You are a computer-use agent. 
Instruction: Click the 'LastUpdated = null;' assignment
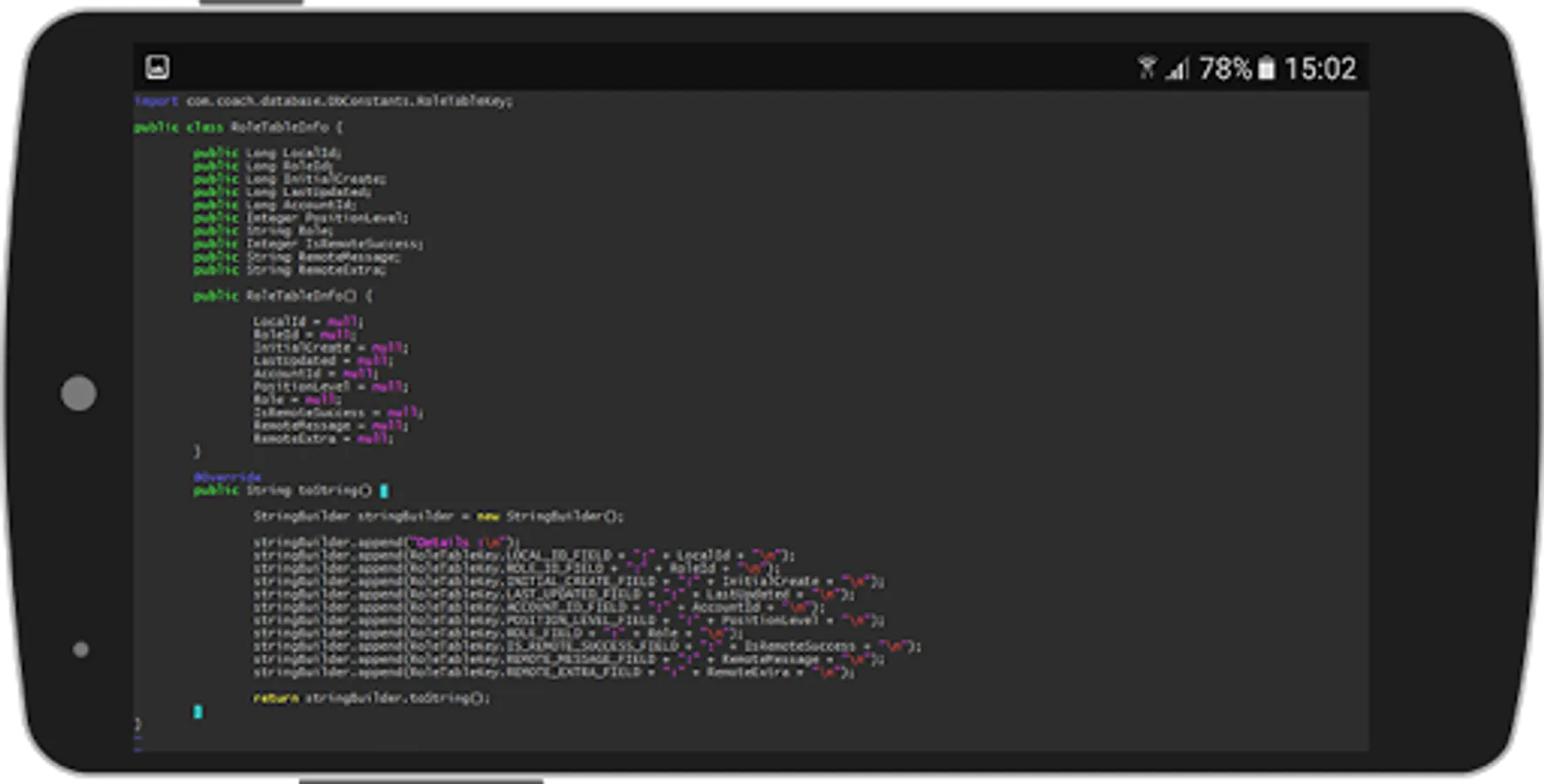(x=323, y=361)
